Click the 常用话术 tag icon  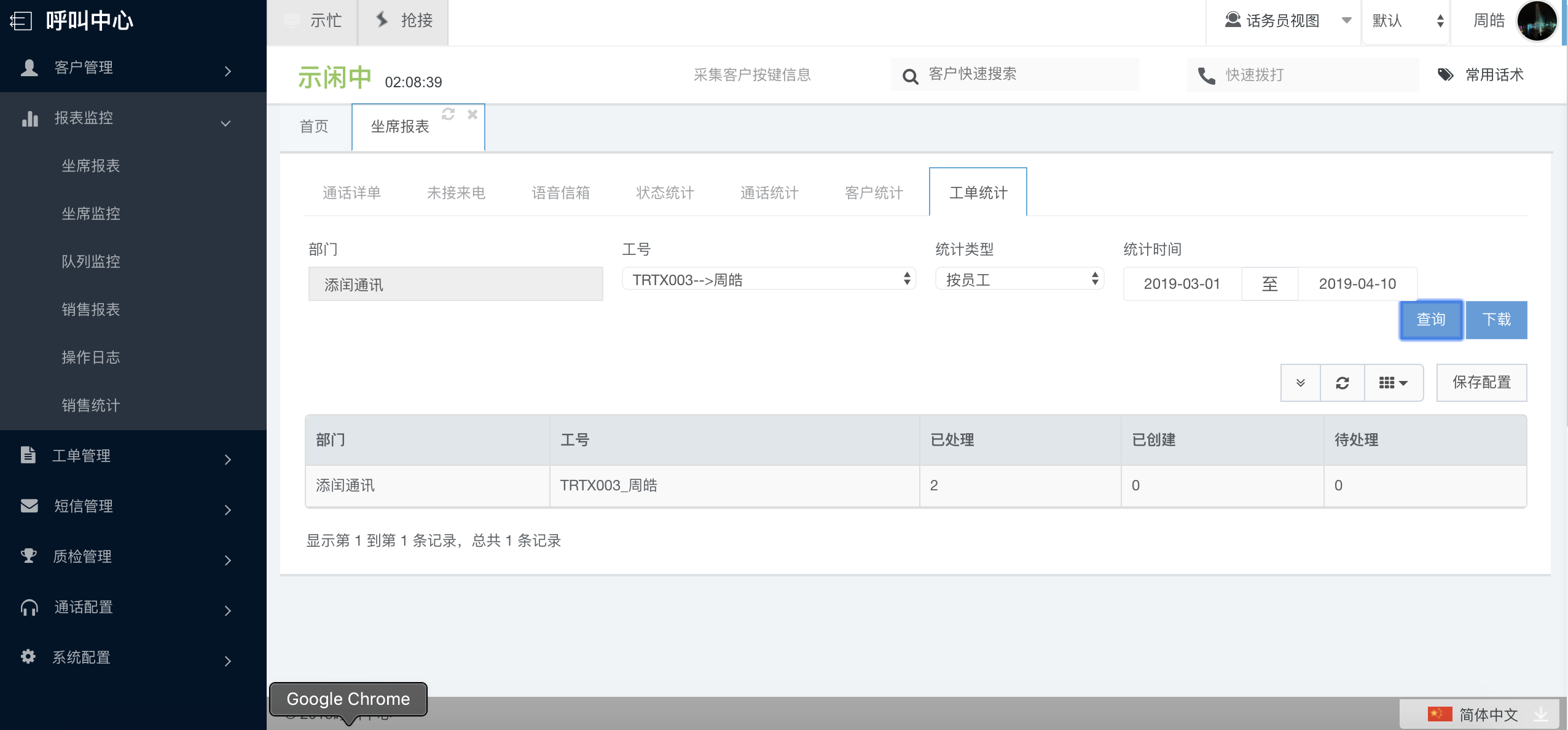[x=1445, y=75]
